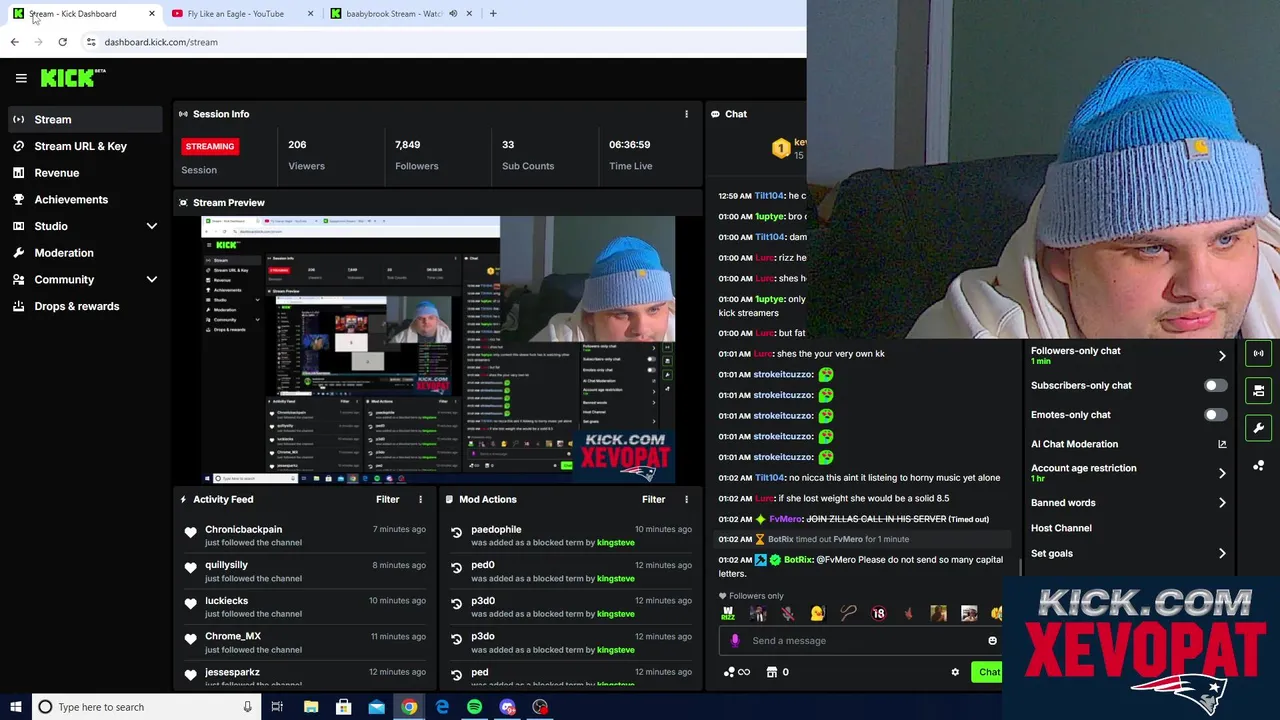Click the broadcast signal icon on right rail
The image size is (1280, 720).
coord(1259,353)
